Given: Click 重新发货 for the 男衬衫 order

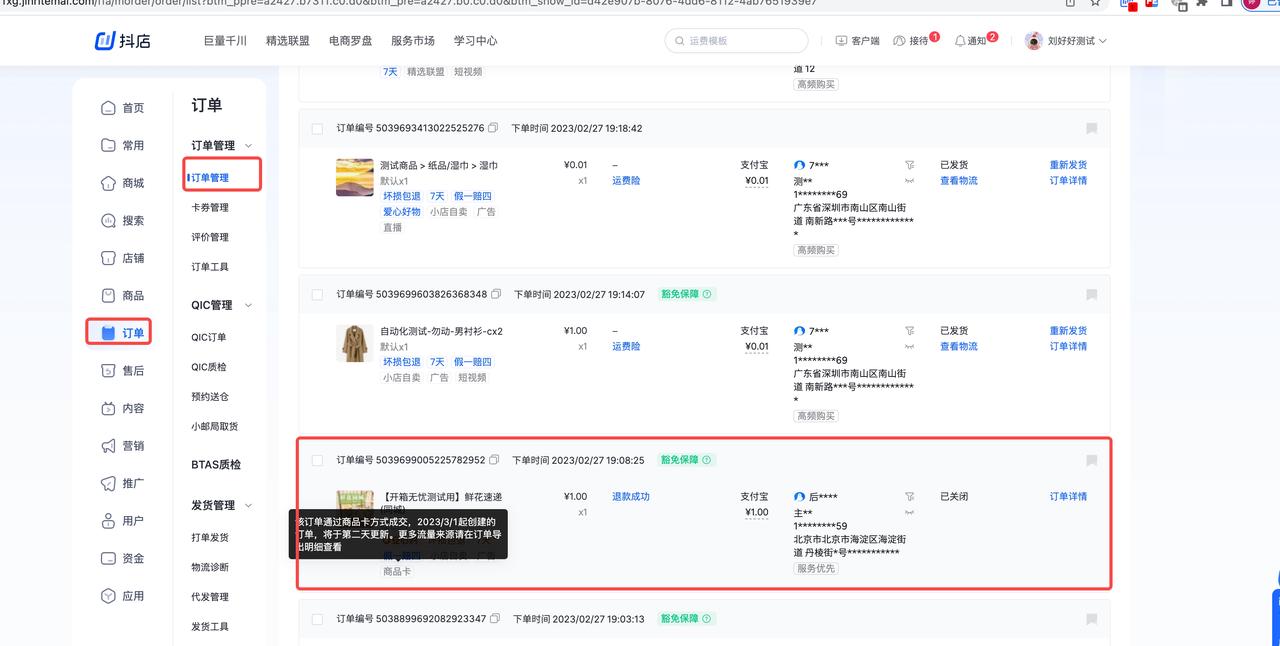Looking at the screenshot, I should pyautogui.click(x=1068, y=331).
